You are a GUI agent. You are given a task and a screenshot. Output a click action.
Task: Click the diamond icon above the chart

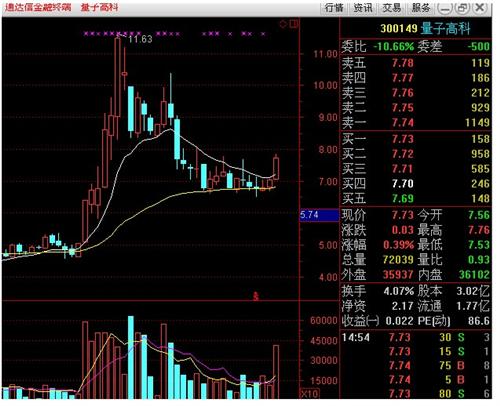click(x=283, y=24)
